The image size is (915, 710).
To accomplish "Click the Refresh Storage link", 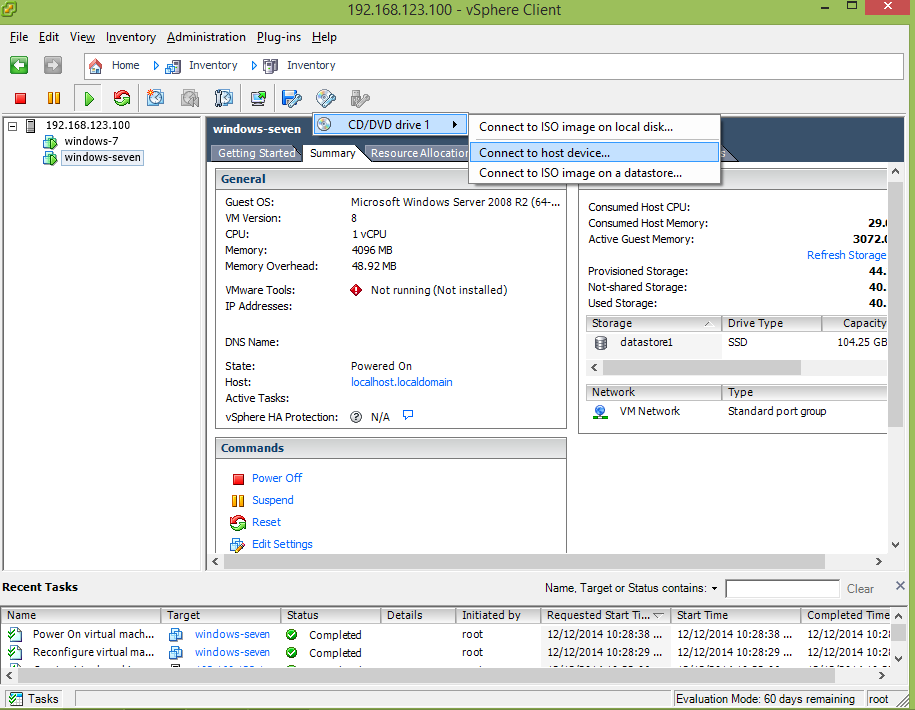I will coord(846,256).
